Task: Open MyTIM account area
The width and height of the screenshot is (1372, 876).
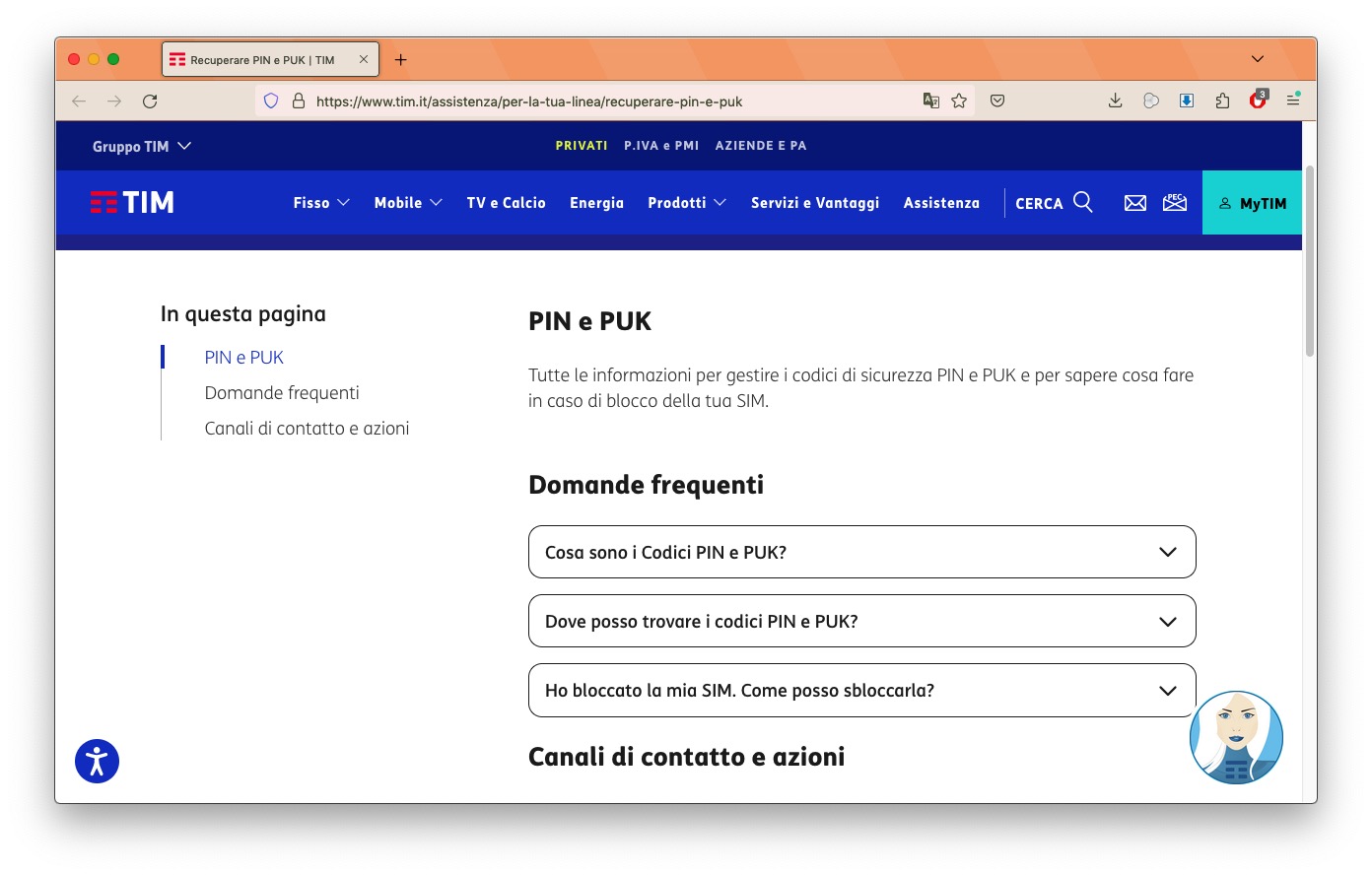Action: click(1252, 202)
